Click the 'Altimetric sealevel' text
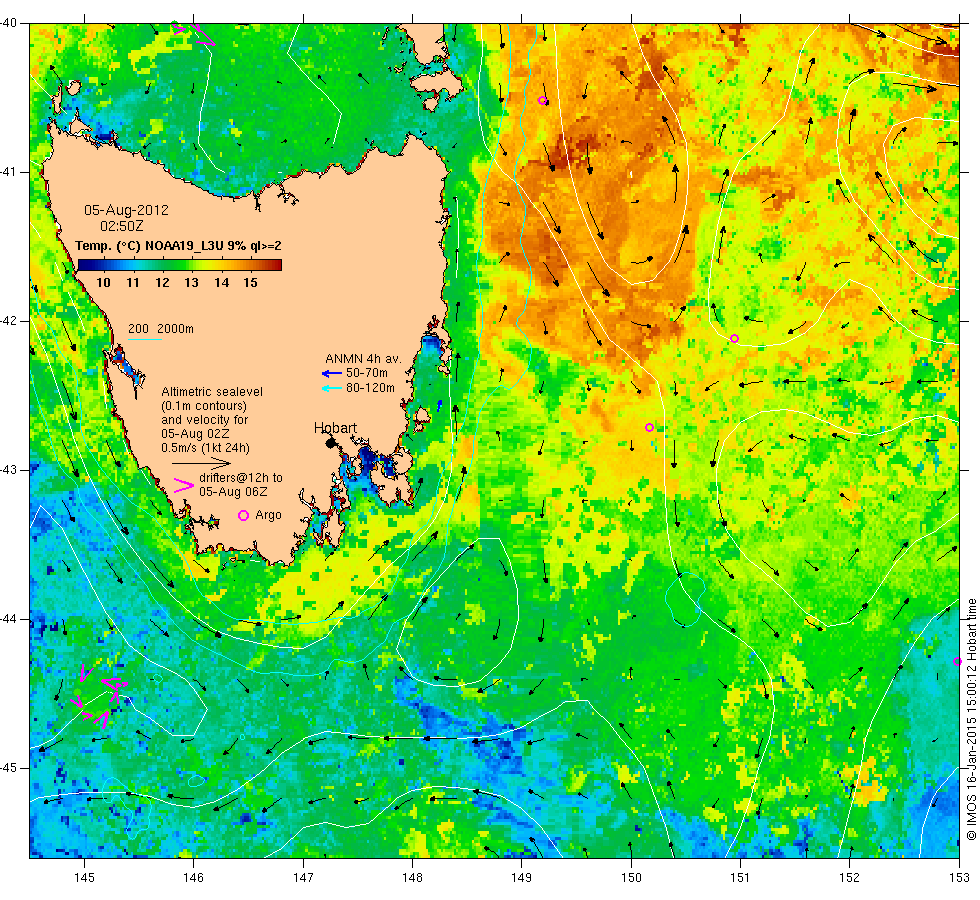The width and height of the screenshot is (980, 900). 212,392
